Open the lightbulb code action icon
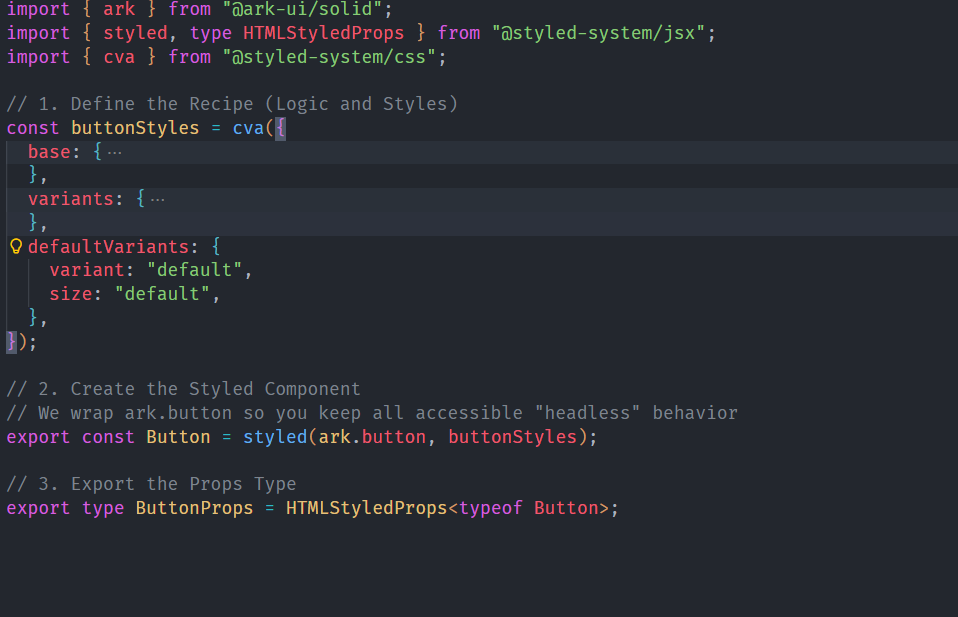This screenshot has width=958, height=617. click(x=16, y=247)
